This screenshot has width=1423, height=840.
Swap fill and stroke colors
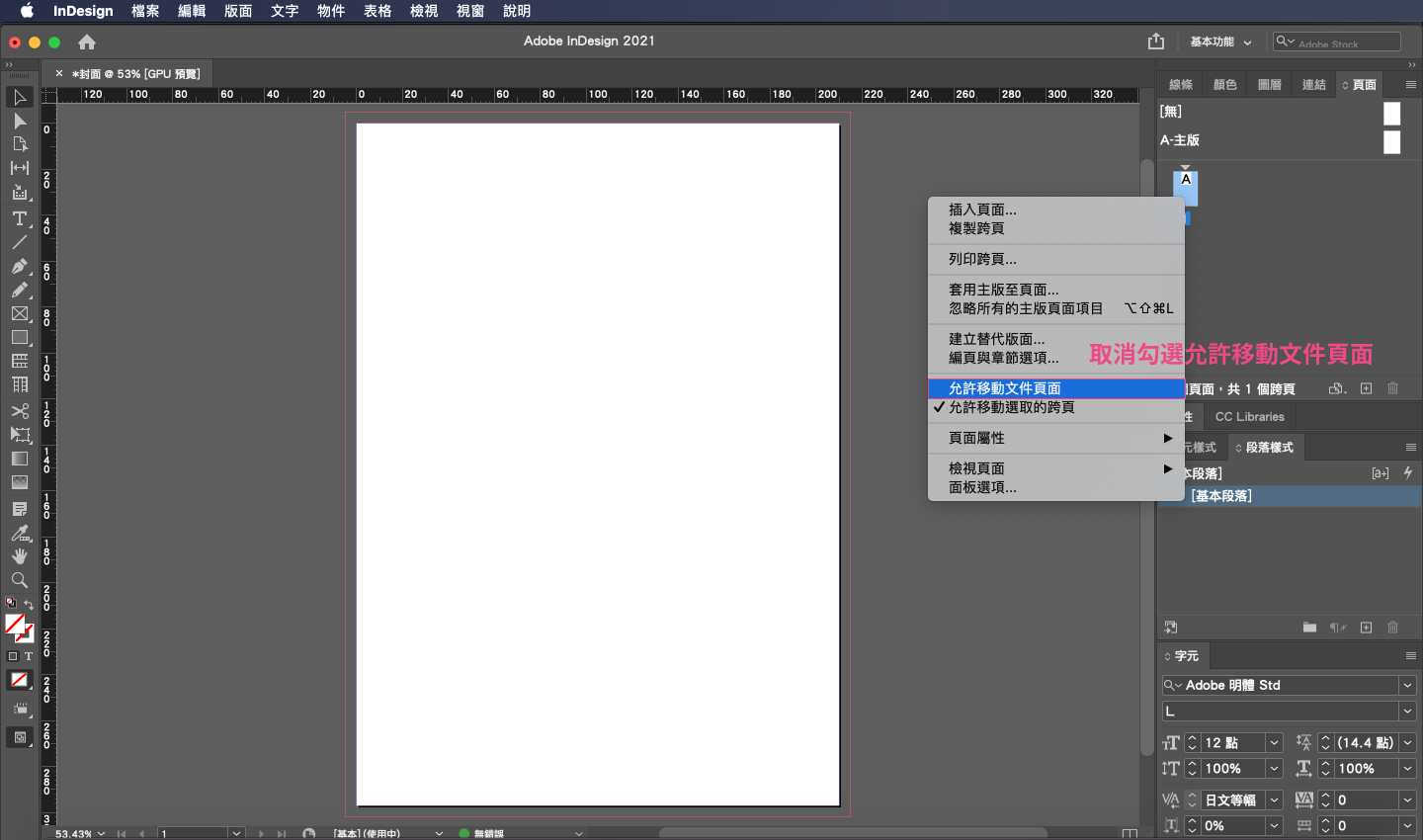[29, 605]
